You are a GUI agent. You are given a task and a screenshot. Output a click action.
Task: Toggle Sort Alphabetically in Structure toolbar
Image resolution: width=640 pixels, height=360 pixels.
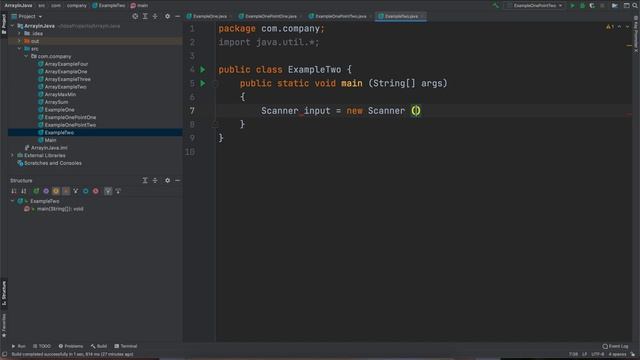[24, 191]
